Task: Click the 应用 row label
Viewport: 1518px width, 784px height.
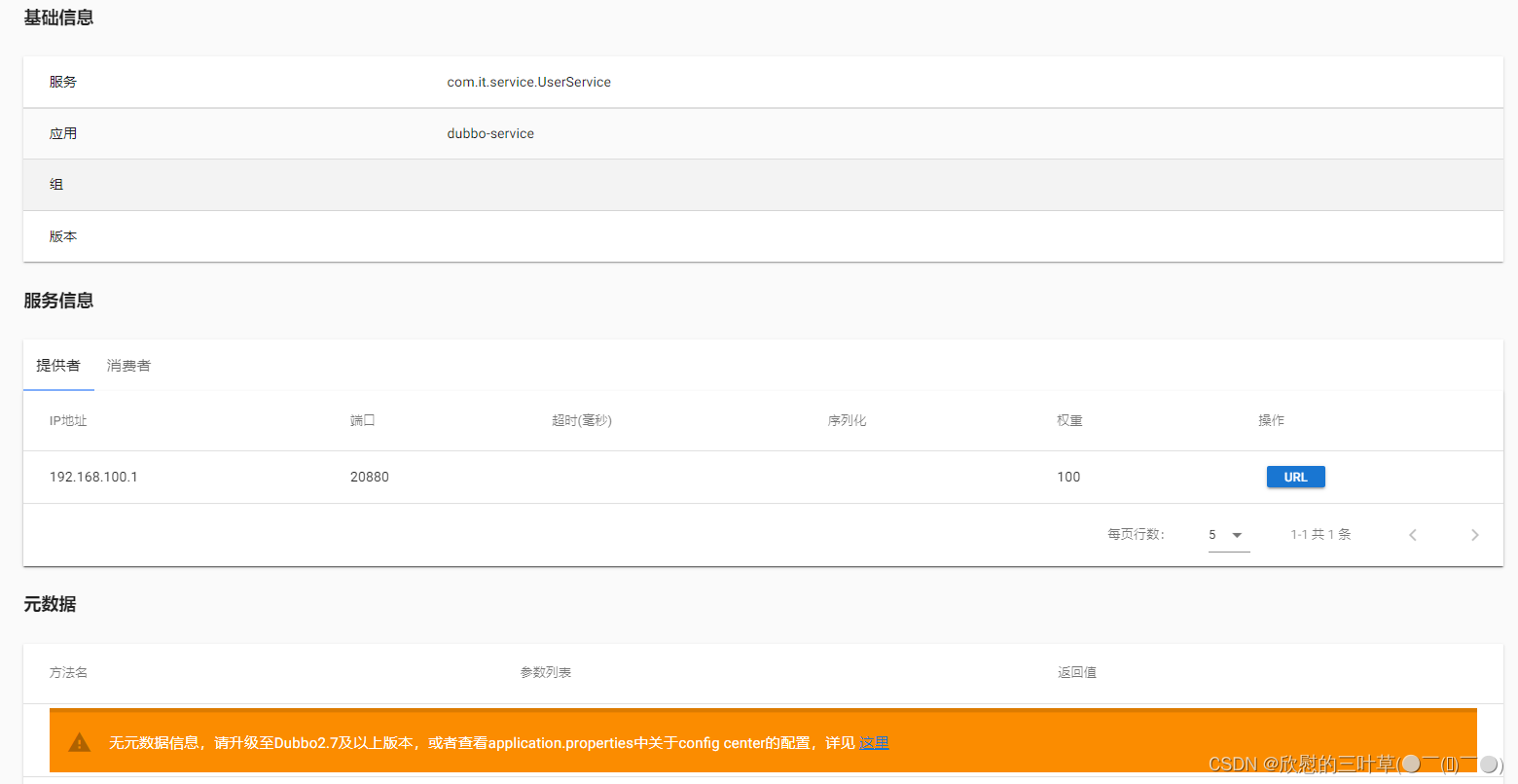Action: (x=63, y=133)
